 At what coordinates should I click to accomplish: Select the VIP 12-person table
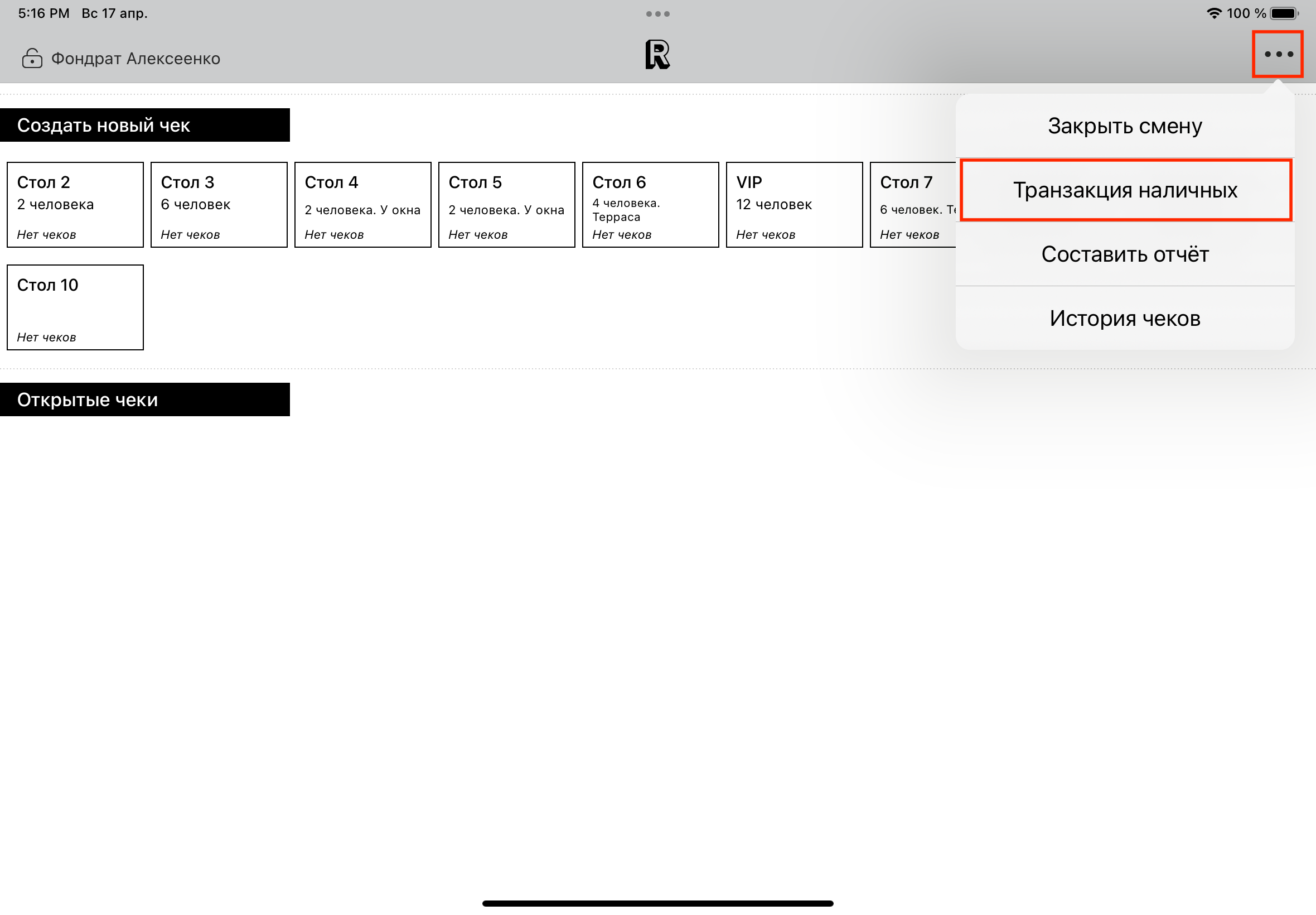point(794,205)
